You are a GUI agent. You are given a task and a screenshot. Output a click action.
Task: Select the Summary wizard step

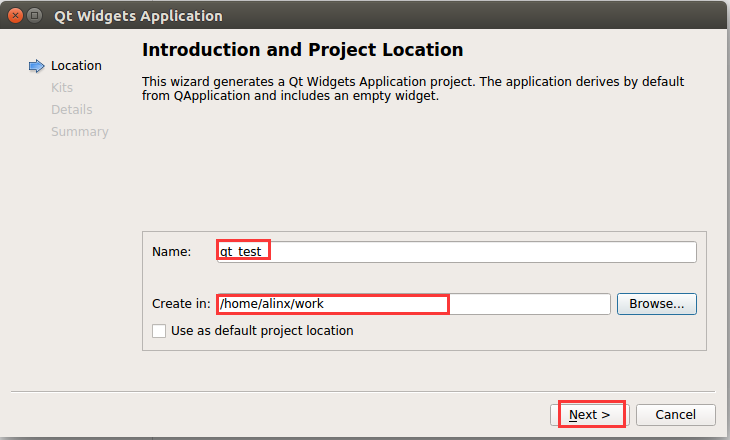[80, 132]
